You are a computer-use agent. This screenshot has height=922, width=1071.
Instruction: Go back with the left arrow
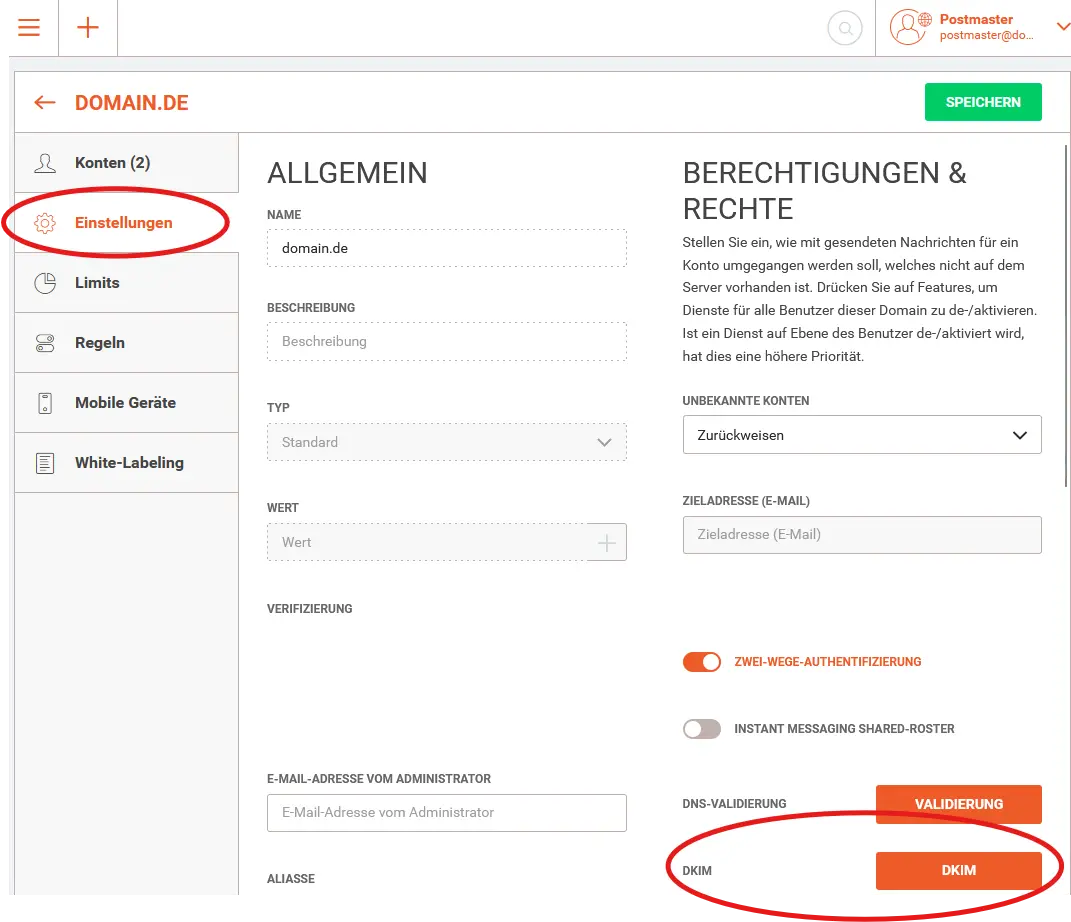[45, 102]
